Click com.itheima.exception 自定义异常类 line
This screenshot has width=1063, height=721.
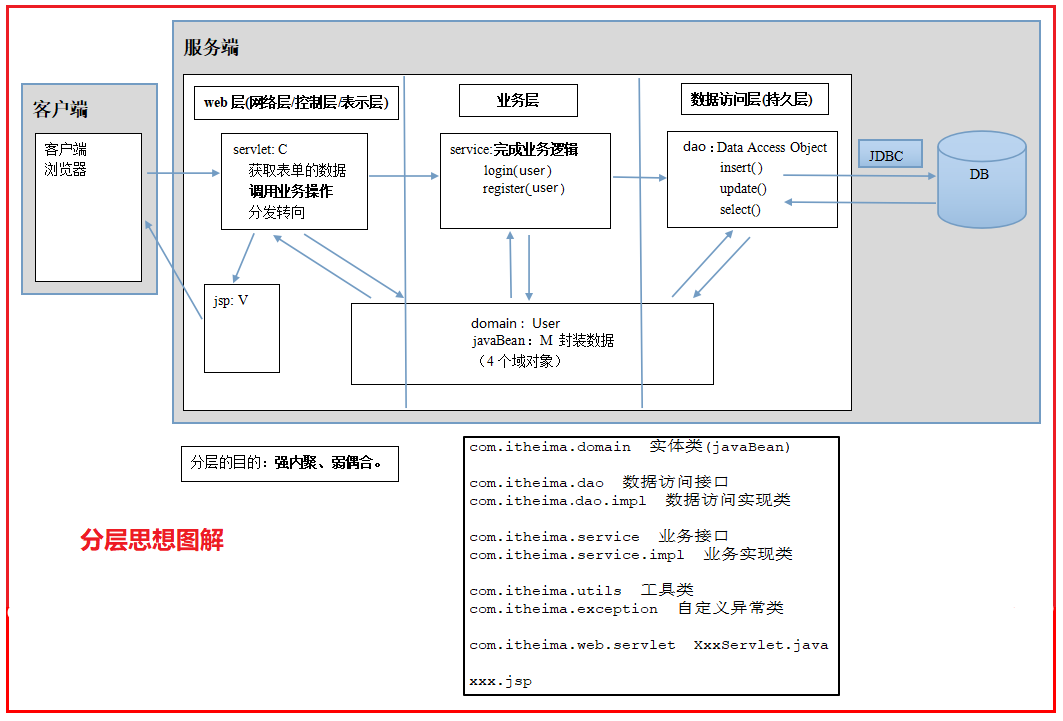point(626,609)
